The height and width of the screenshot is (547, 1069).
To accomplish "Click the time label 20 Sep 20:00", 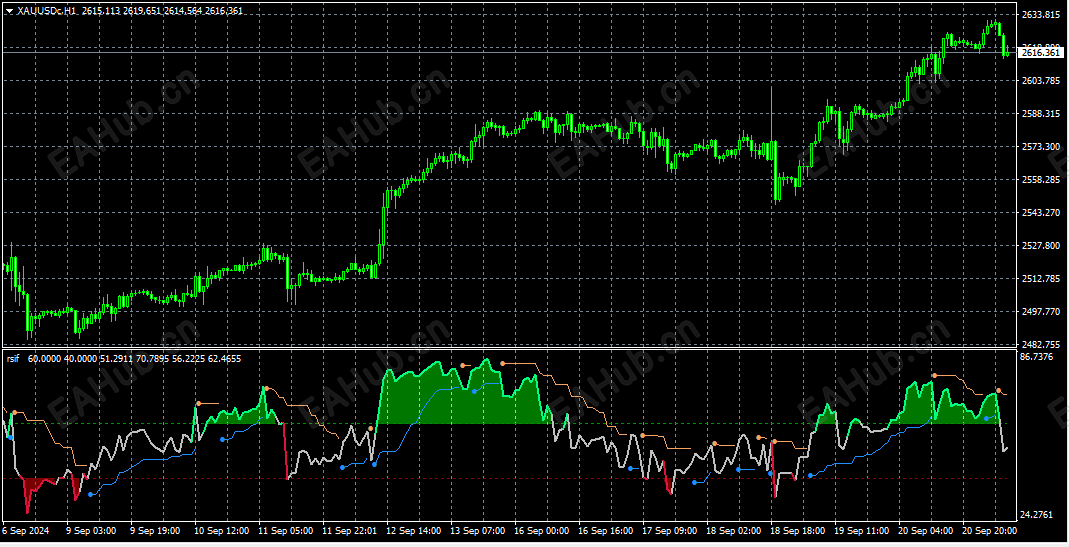I will (989, 531).
